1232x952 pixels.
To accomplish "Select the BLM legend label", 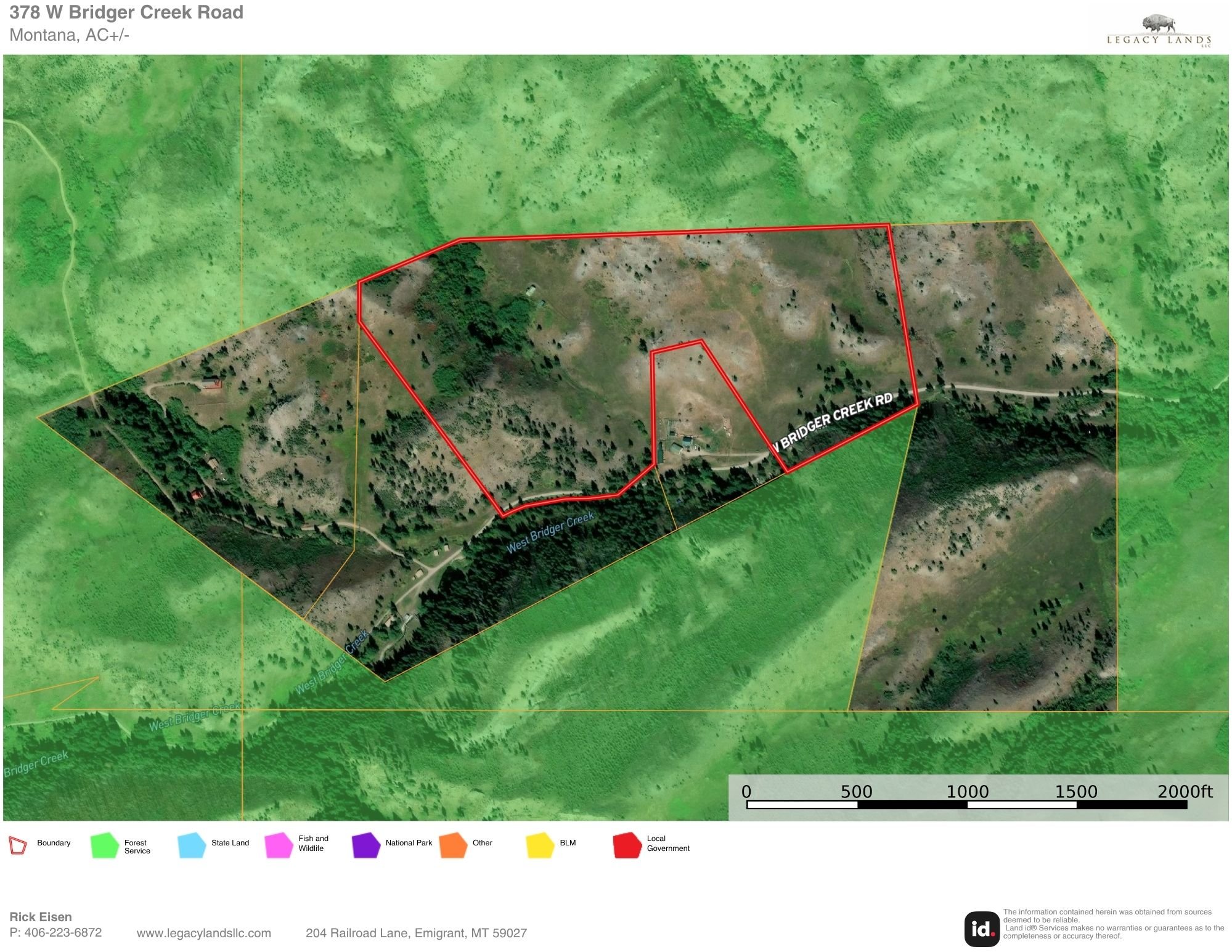I will click(568, 843).
